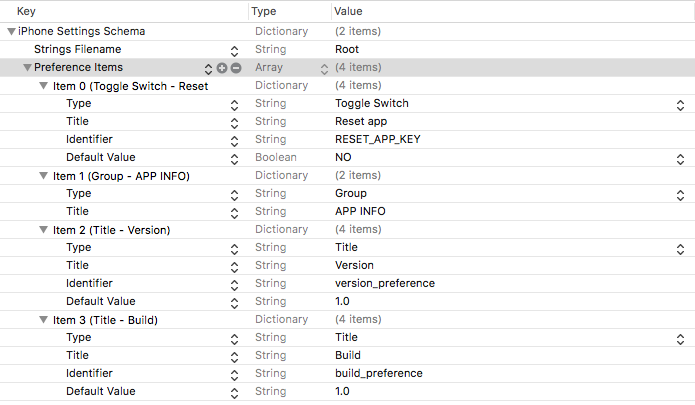
Task: Select the RESET_APP_KEY identifier value
Action: click(378, 140)
